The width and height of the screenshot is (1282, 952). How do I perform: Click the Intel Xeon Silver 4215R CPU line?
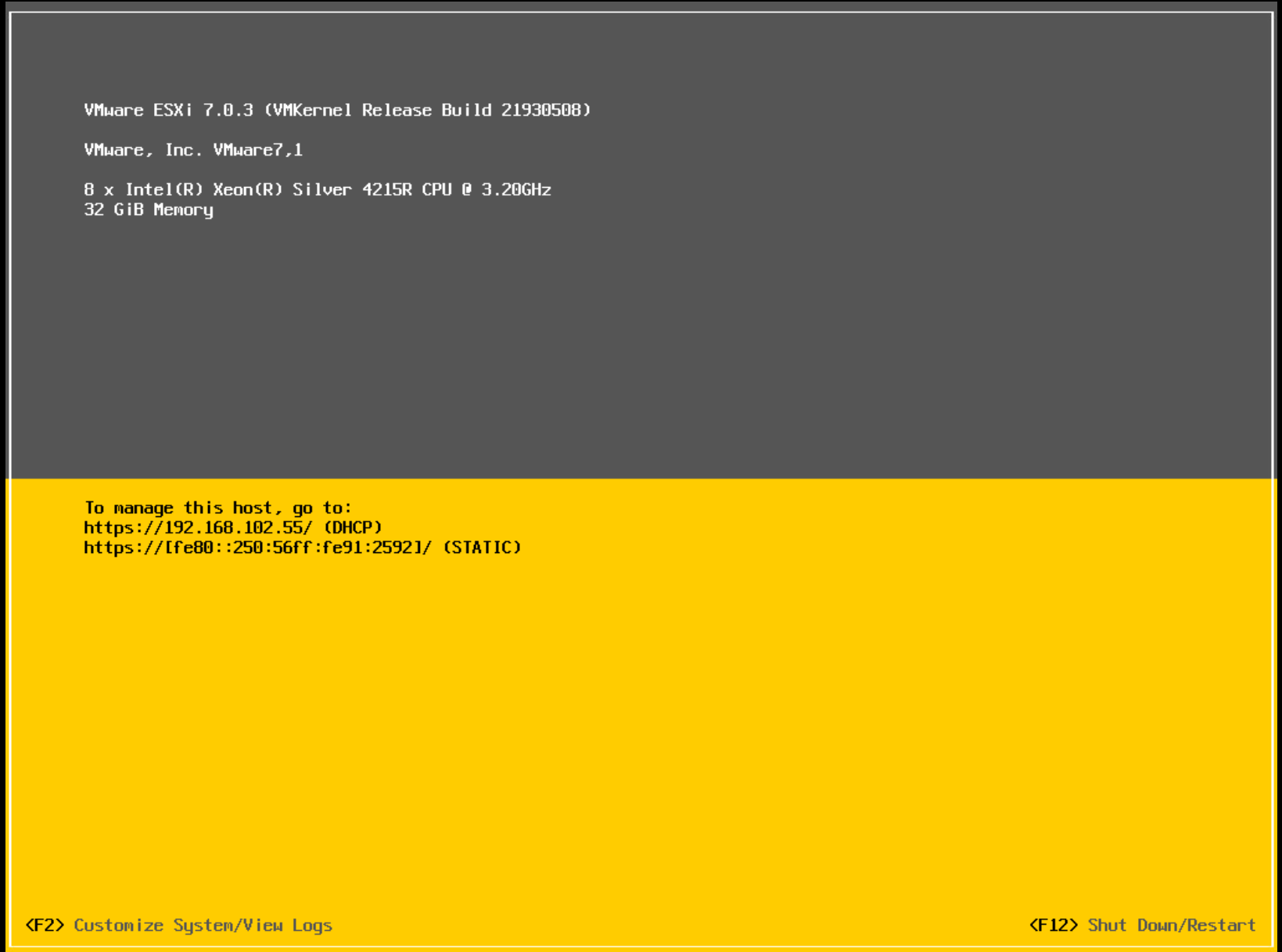318,189
